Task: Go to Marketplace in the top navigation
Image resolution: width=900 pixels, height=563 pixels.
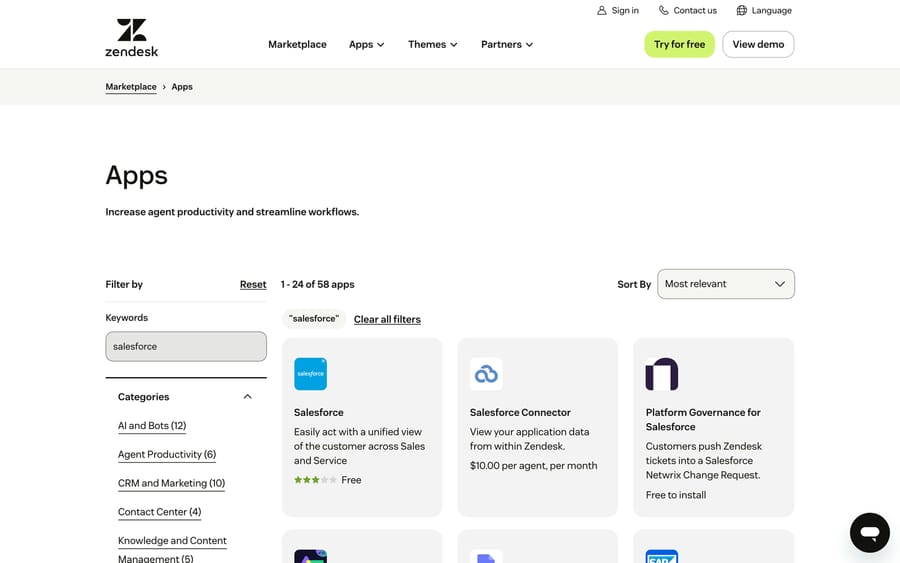Action: point(297,44)
